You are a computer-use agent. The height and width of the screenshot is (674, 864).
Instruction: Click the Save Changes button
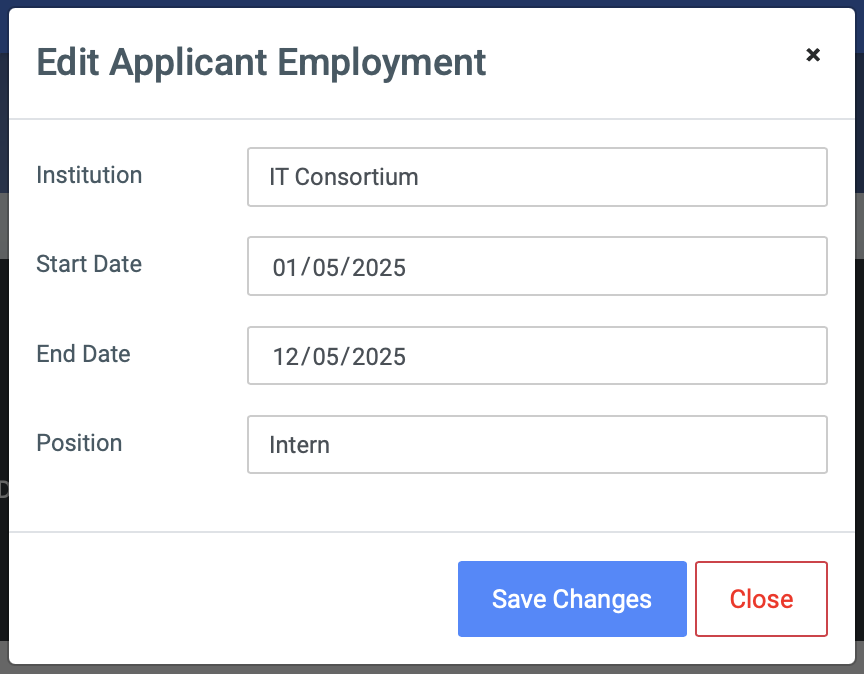pos(572,599)
